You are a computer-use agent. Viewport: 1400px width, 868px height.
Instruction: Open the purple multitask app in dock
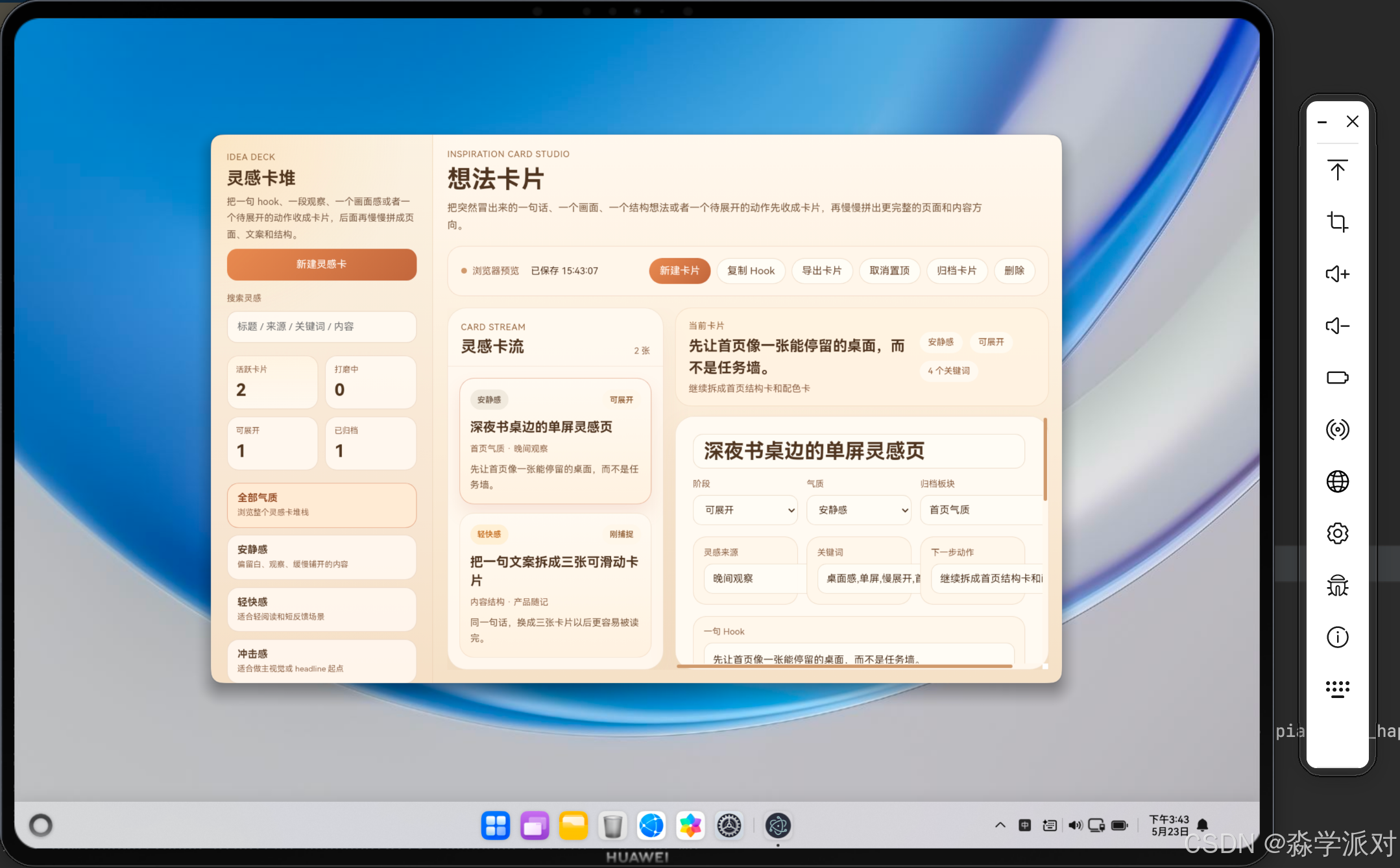pos(535,826)
